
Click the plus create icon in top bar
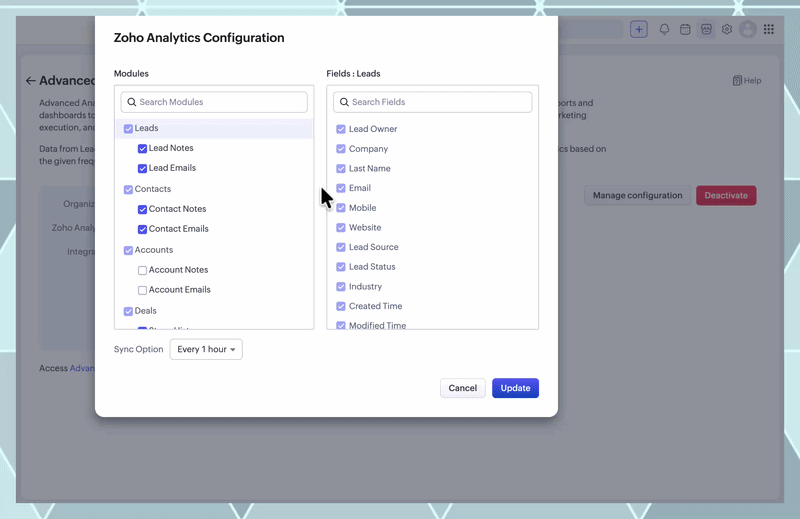pos(638,29)
